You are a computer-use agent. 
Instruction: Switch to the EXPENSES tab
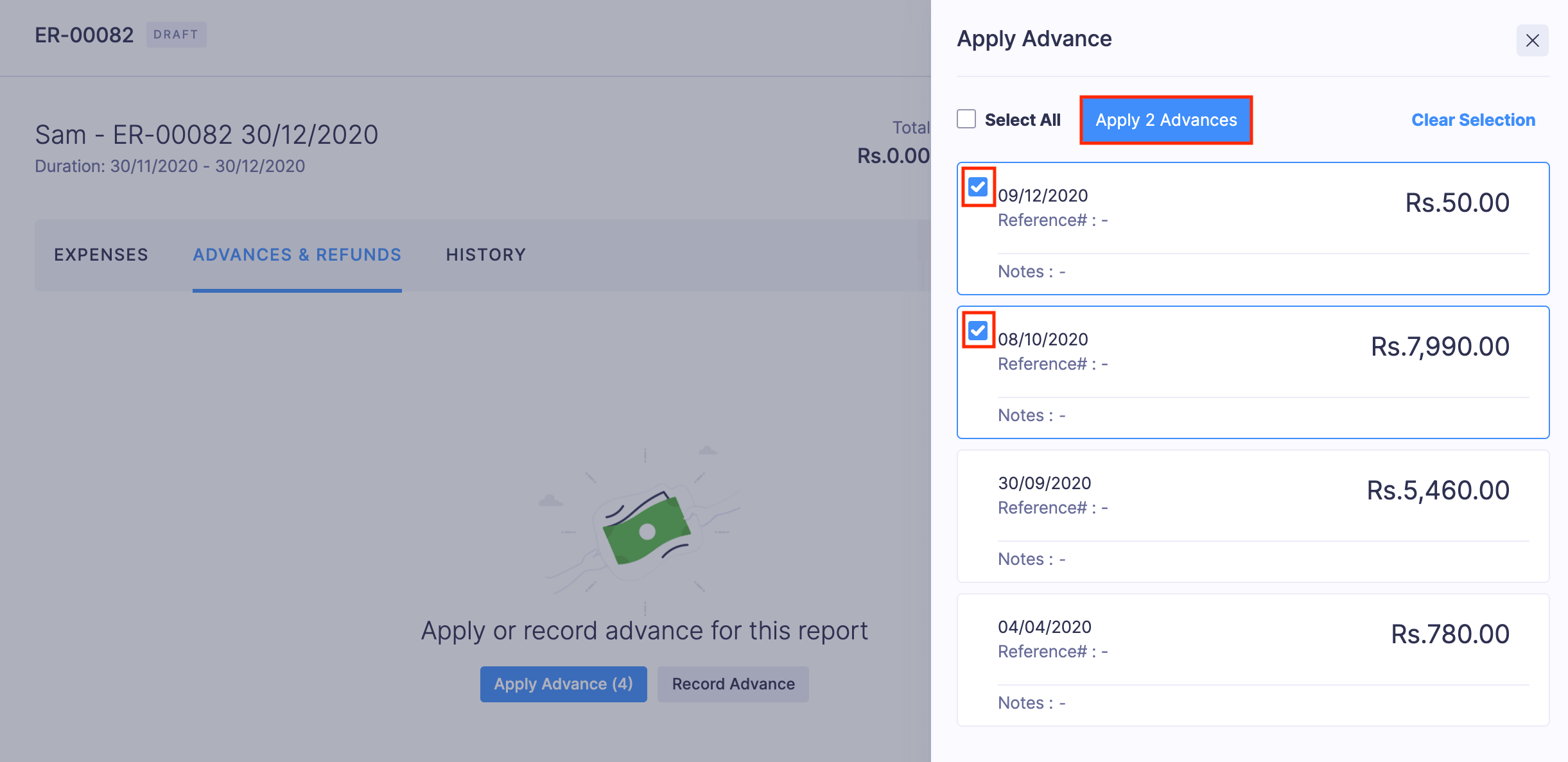(101, 254)
